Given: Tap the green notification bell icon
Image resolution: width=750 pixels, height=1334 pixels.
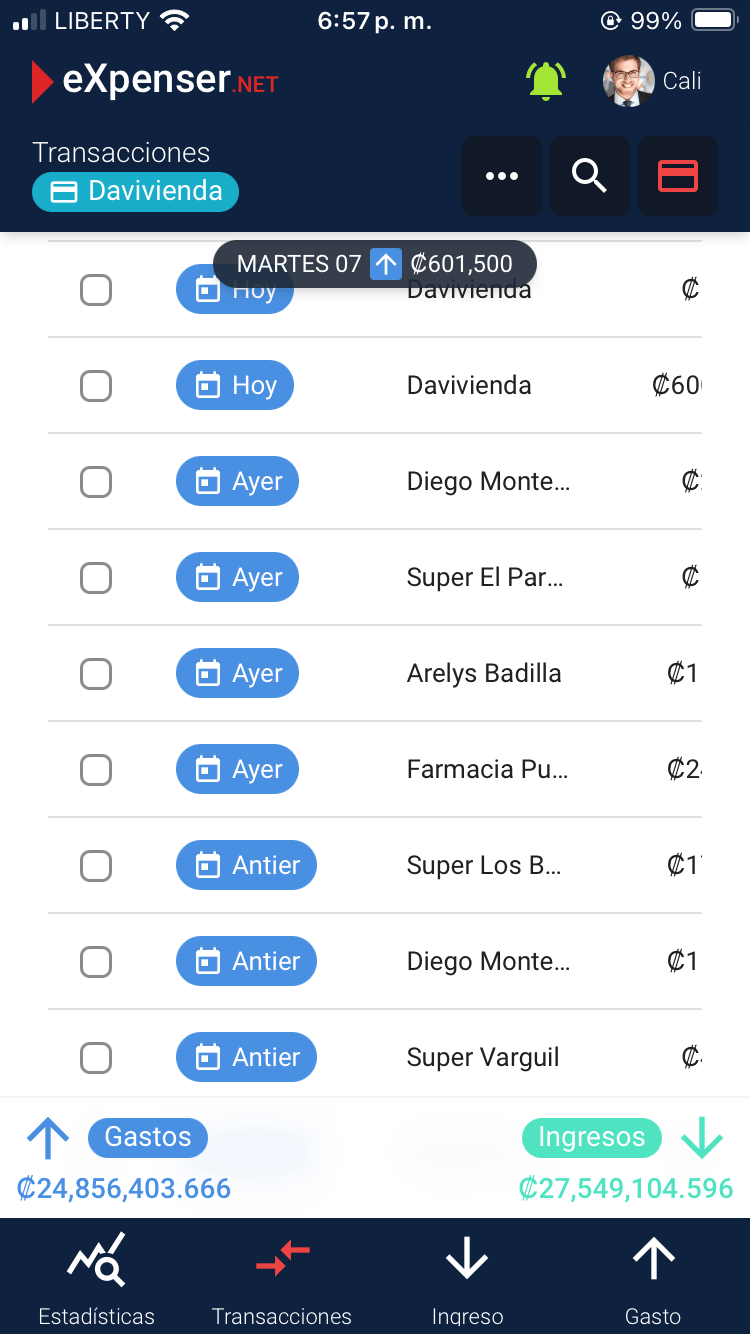Looking at the screenshot, I should (x=546, y=81).
